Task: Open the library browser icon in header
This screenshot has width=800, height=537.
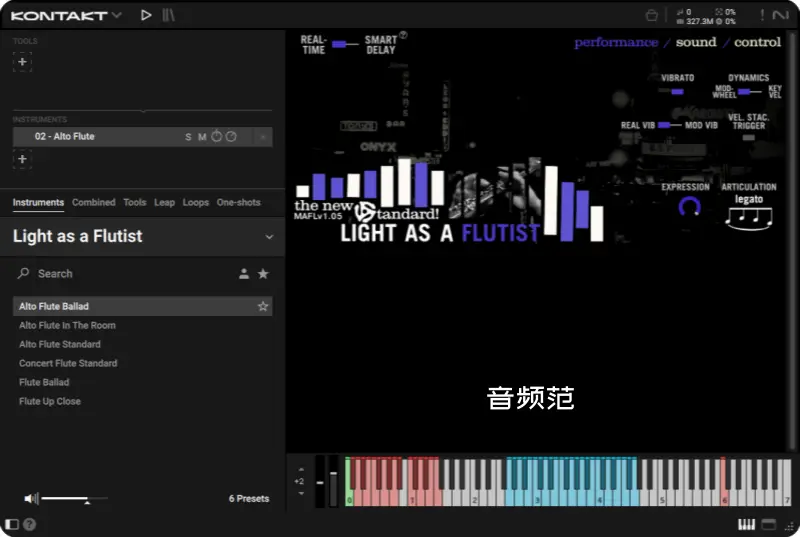Action: click(168, 15)
